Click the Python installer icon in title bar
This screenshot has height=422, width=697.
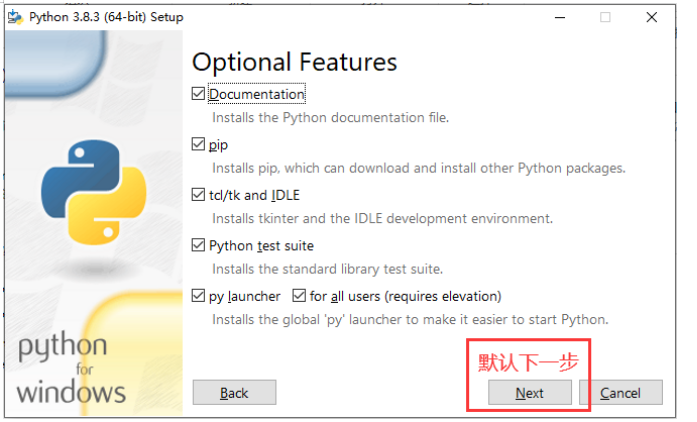pos(15,18)
